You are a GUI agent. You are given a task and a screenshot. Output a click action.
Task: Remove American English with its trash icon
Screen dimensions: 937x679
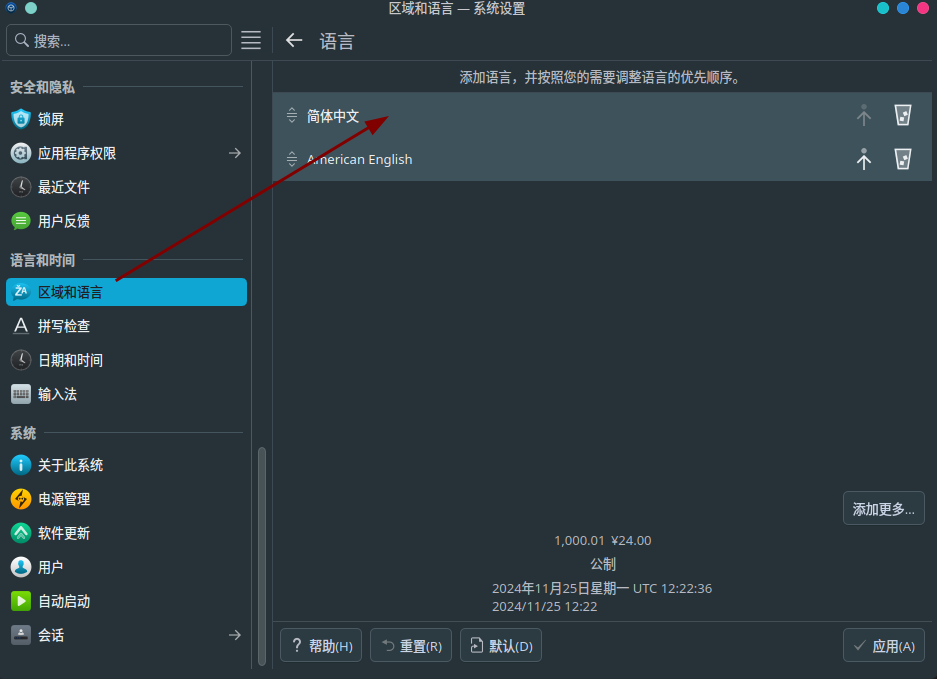point(902,159)
